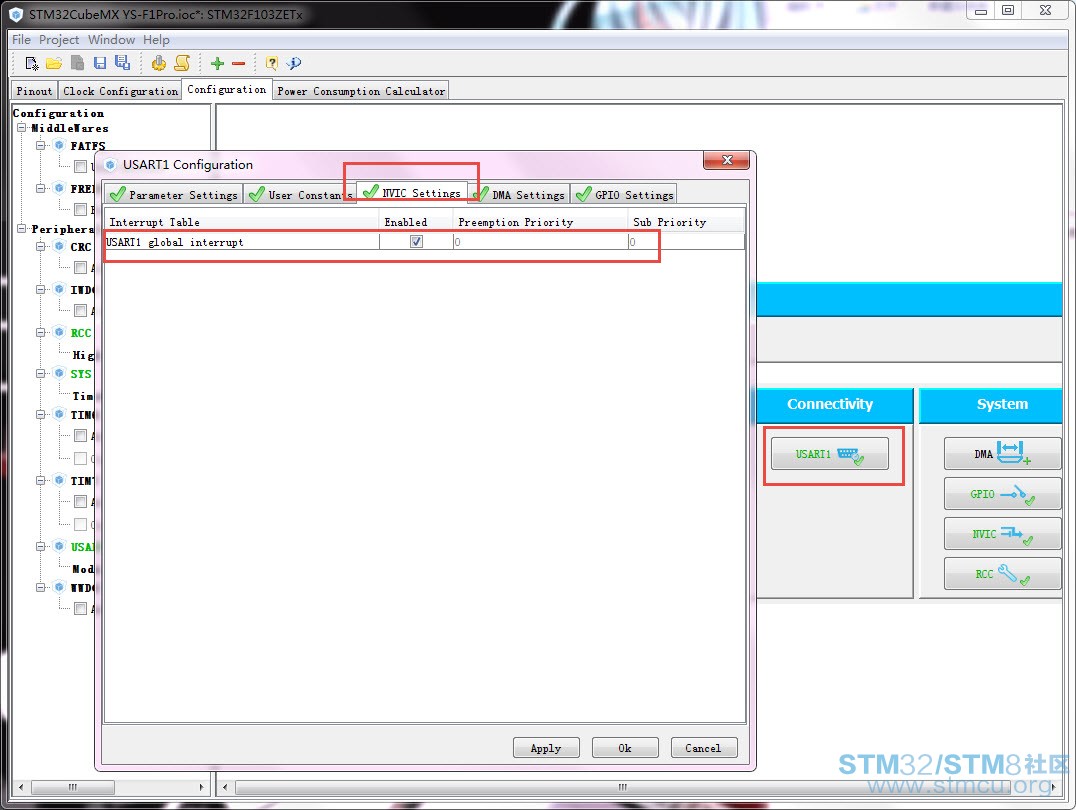The image size is (1076, 810).
Task: Click the CRC cube icon in tree
Action: 60,246
